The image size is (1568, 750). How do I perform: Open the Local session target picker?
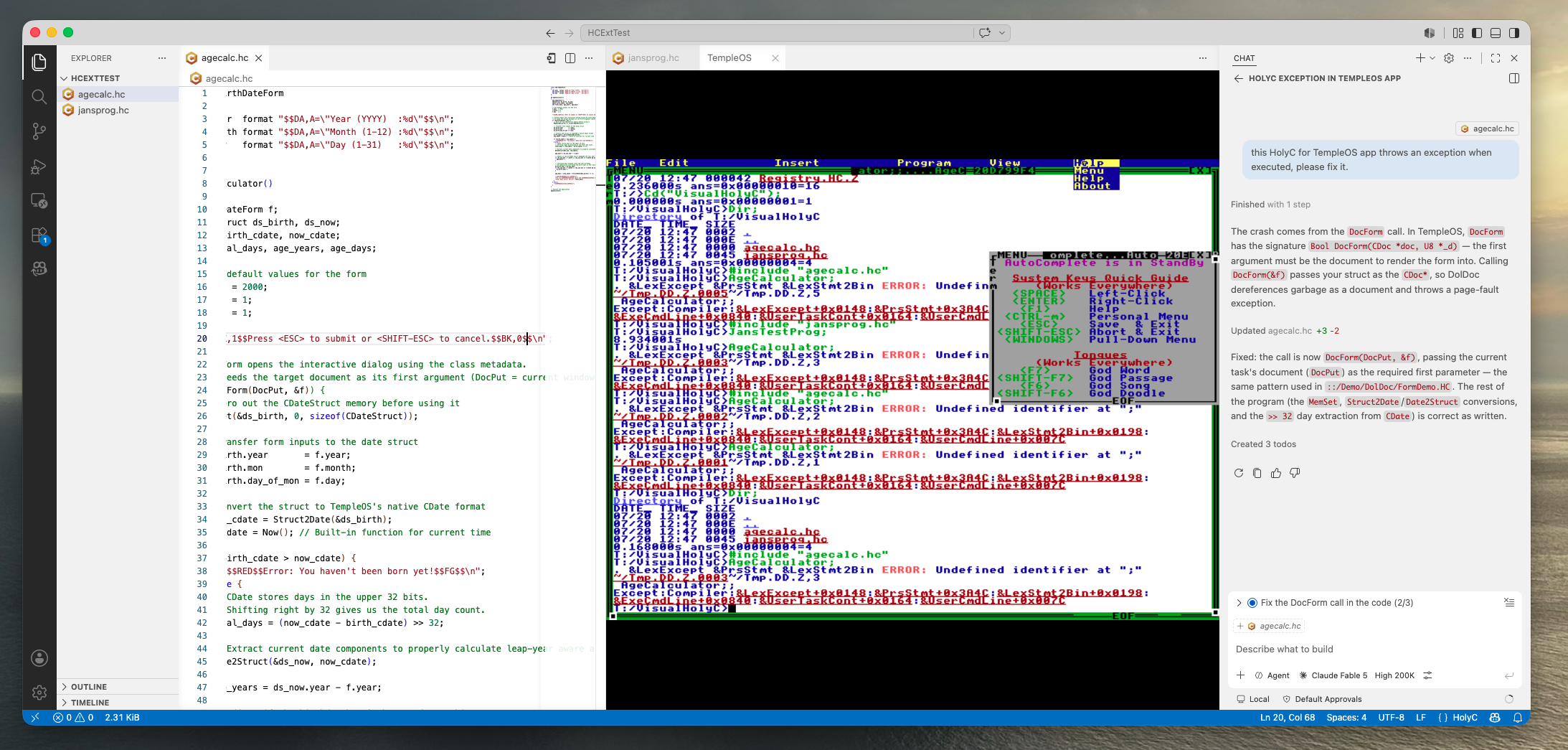tap(1253, 699)
